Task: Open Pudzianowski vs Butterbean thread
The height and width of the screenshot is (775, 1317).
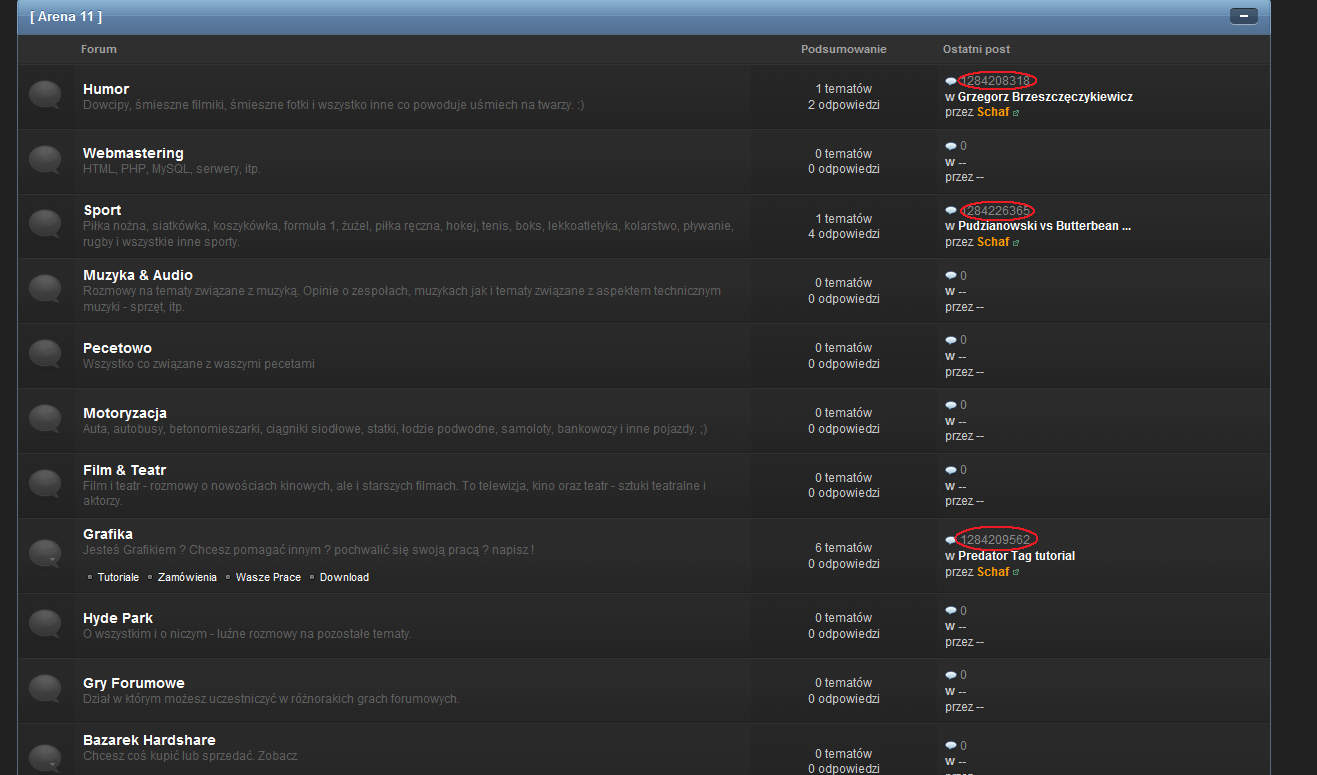Action: click(1044, 226)
